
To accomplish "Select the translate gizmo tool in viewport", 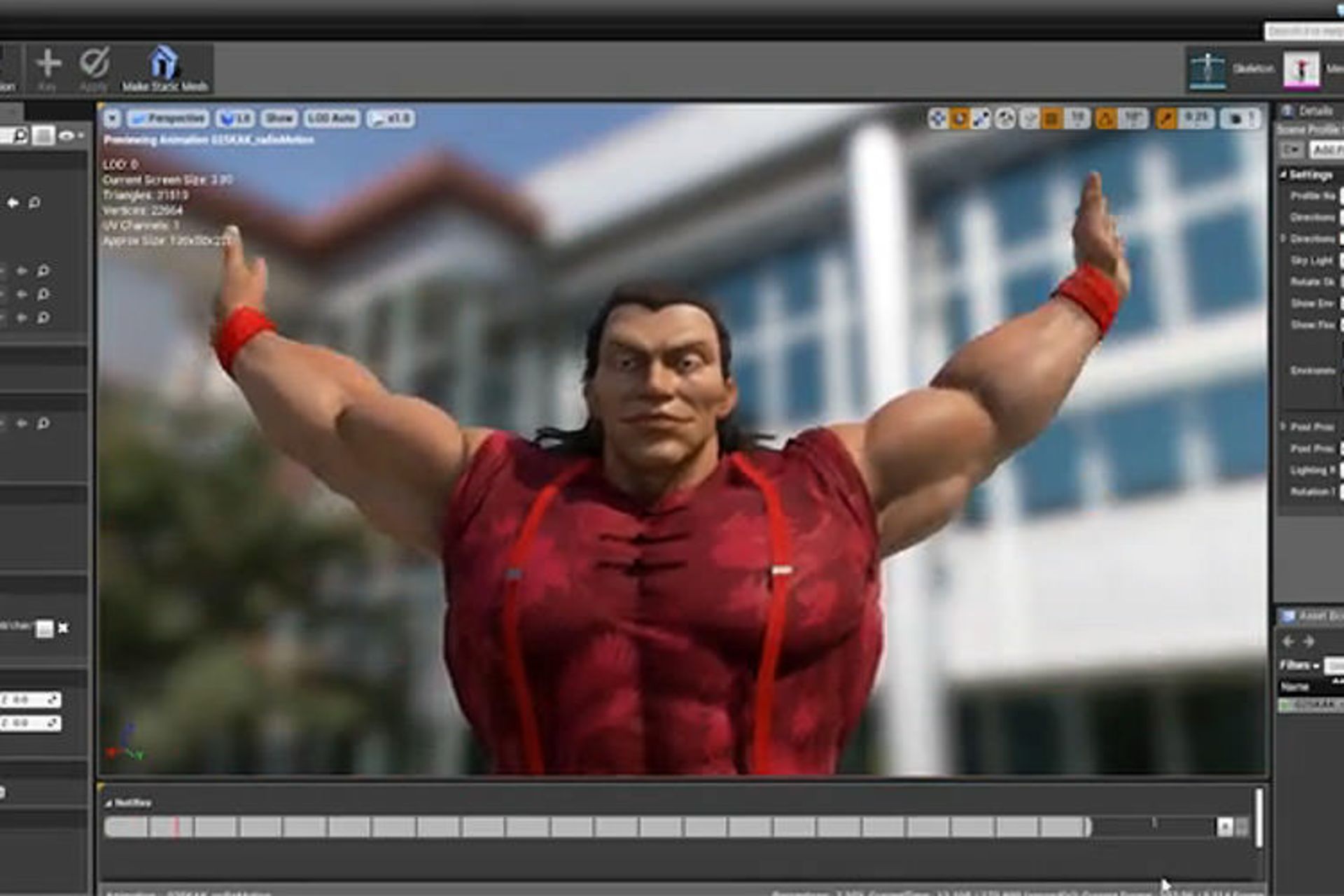I will pos(938,118).
